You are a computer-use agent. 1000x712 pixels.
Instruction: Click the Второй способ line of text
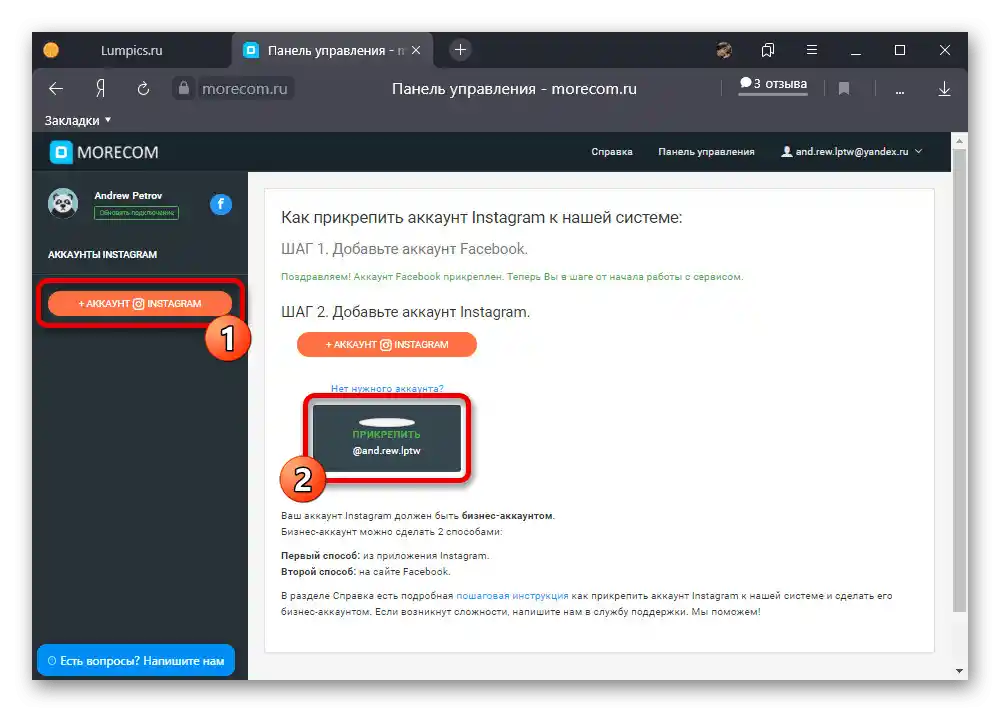(365, 572)
